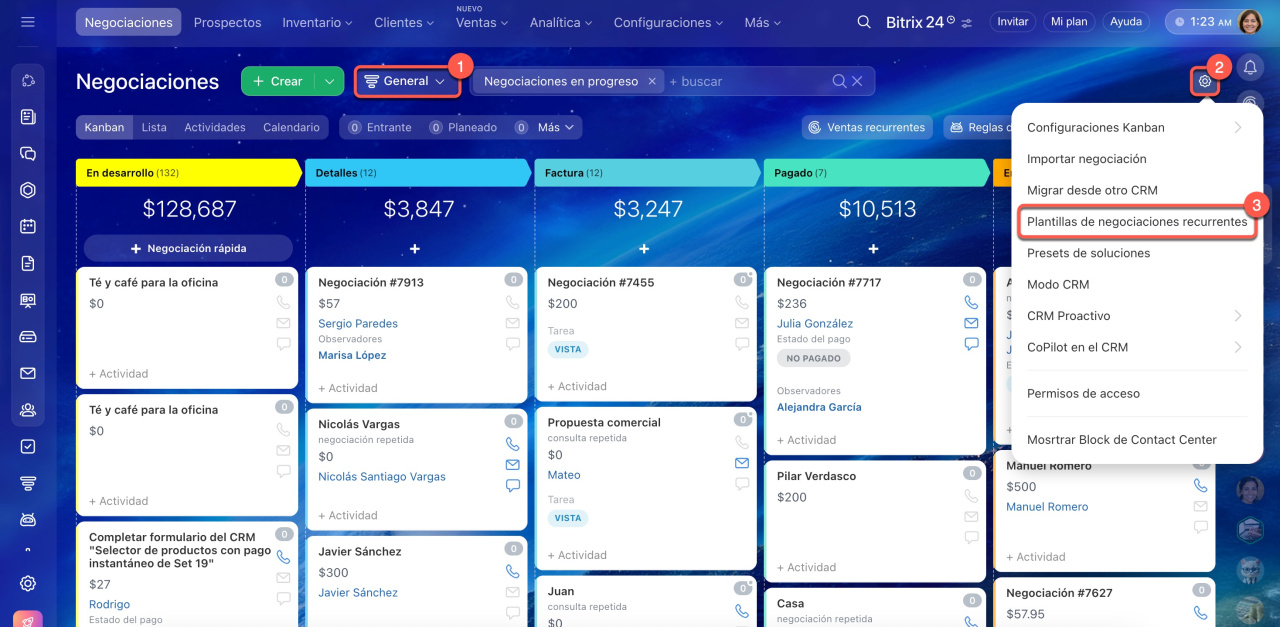Click the Negociación rápida button
Image resolution: width=1280 pixels, height=627 pixels.
[188, 248]
